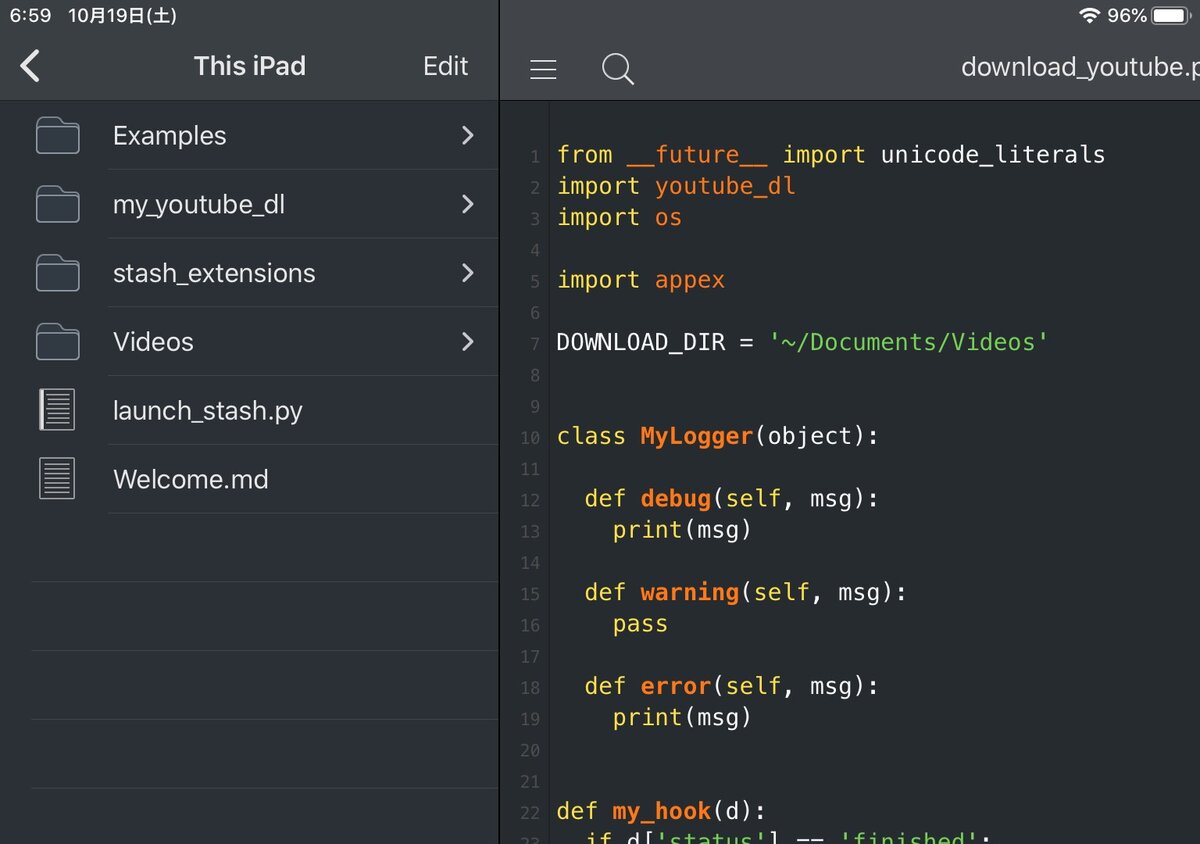Open the launch_stash.py file
The width and height of the screenshot is (1200, 844).
[208, 411]
